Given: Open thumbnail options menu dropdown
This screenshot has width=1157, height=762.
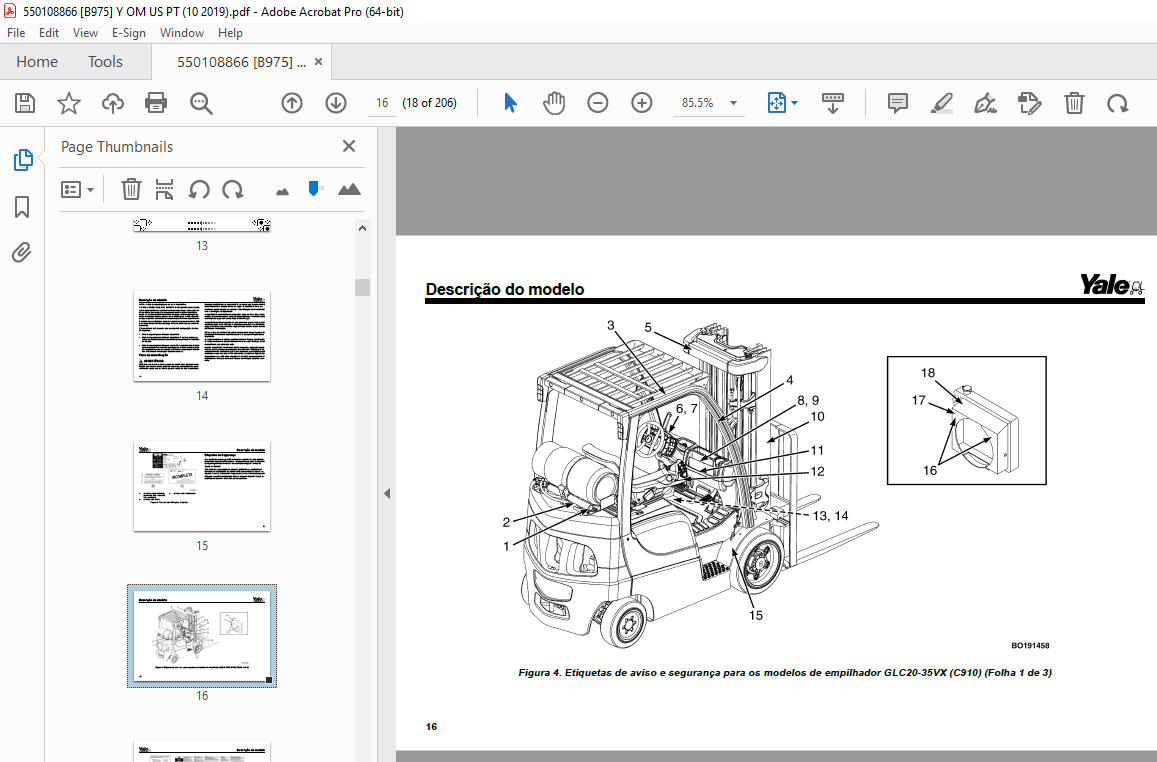Looking at the screenshot, I should click(77, 190).
